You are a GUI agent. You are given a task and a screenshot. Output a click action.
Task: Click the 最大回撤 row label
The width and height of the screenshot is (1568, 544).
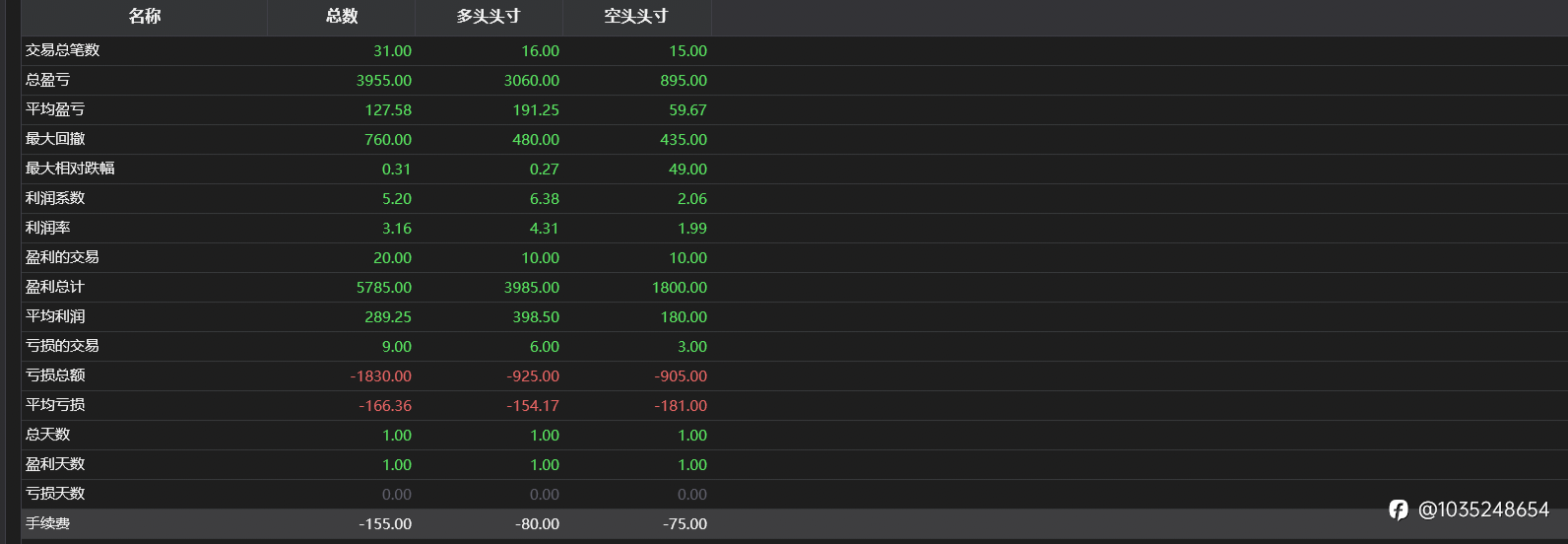[55, 139]
